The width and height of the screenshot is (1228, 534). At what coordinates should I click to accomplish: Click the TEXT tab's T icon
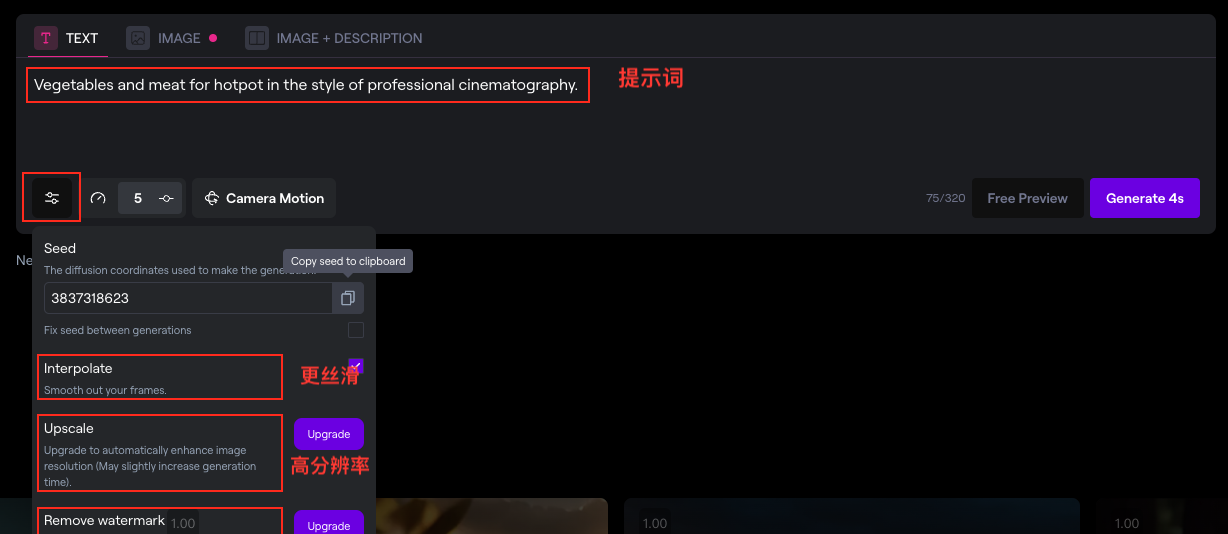(46, 38)
